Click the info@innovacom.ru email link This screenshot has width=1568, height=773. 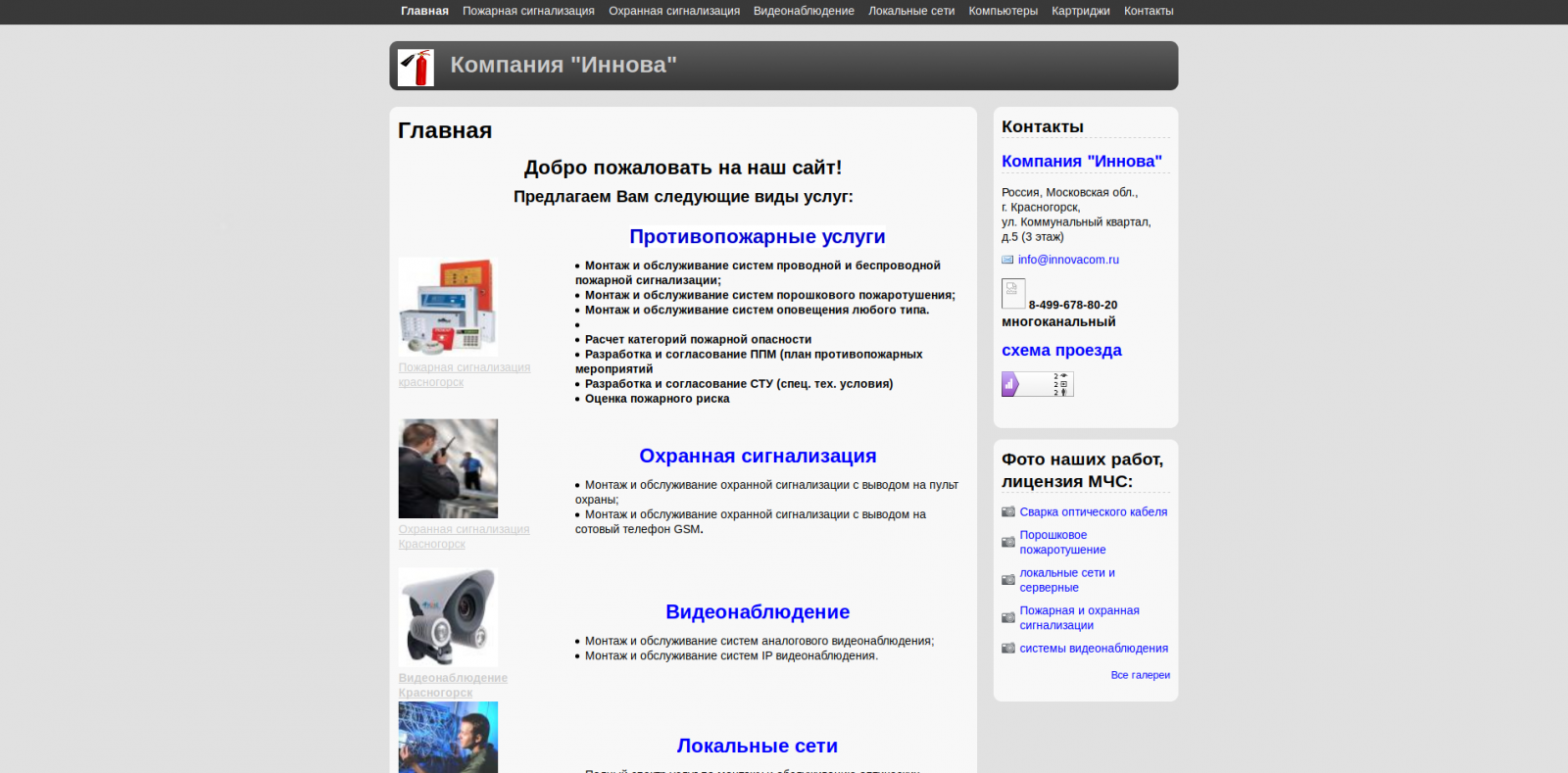(x=1068, y=260)
